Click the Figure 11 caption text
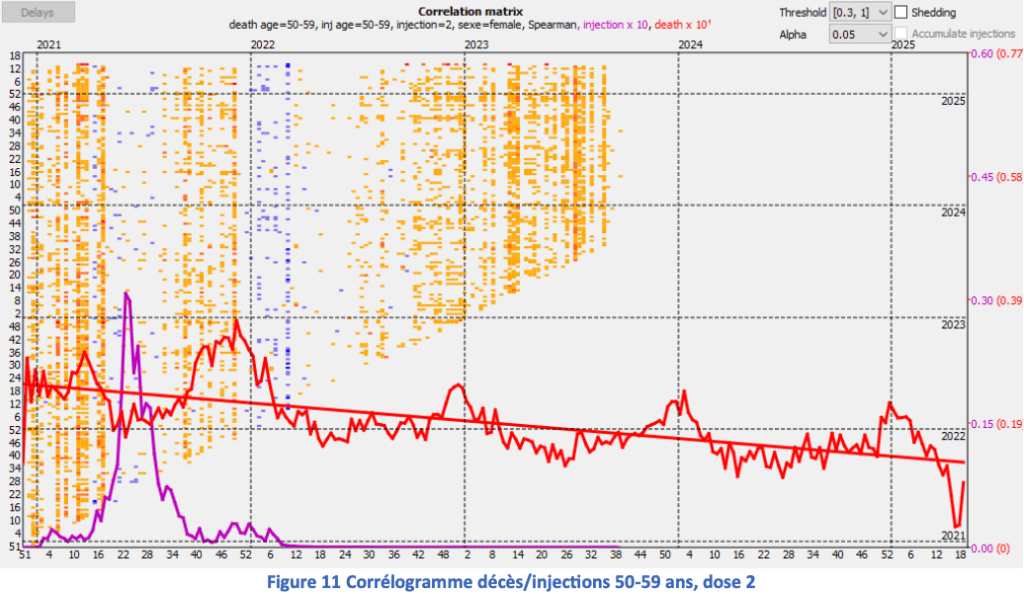 tap(511, 579)
